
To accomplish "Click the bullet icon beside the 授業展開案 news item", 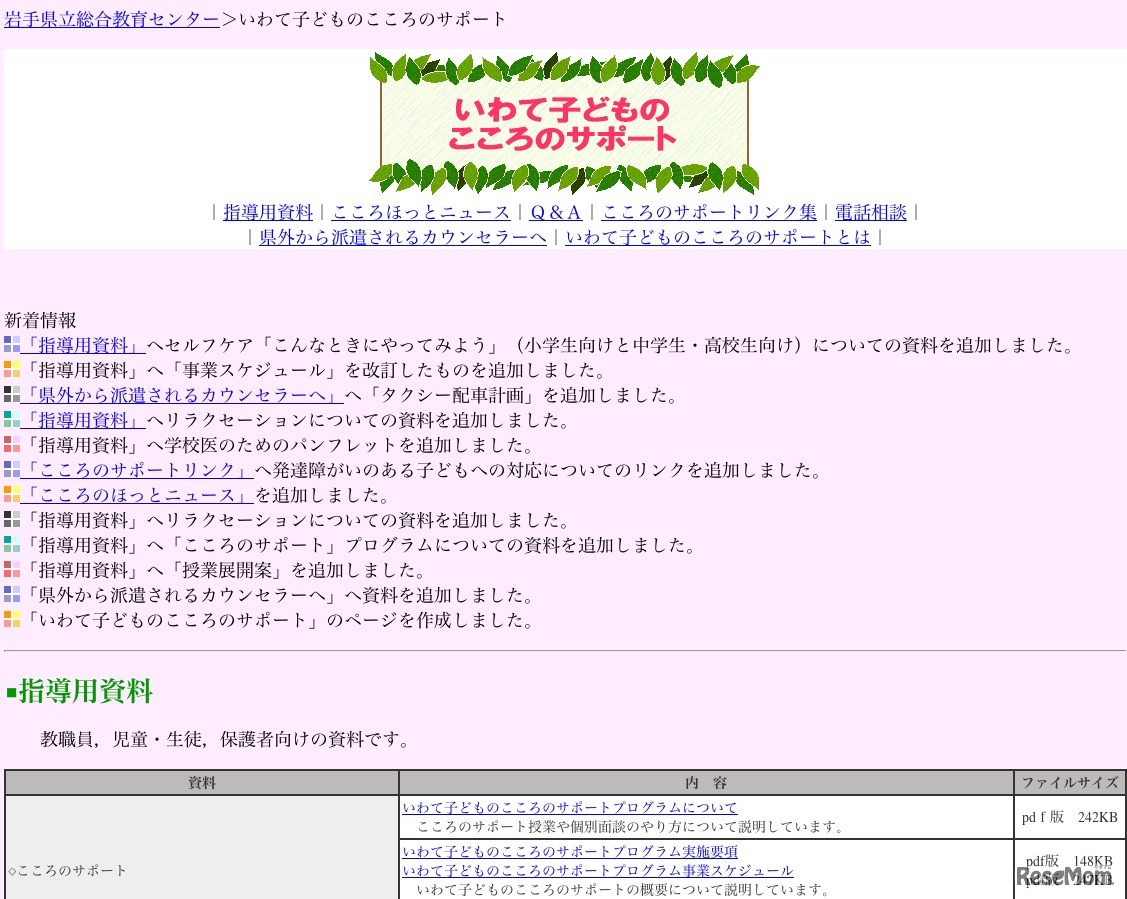I will [12, 570].
